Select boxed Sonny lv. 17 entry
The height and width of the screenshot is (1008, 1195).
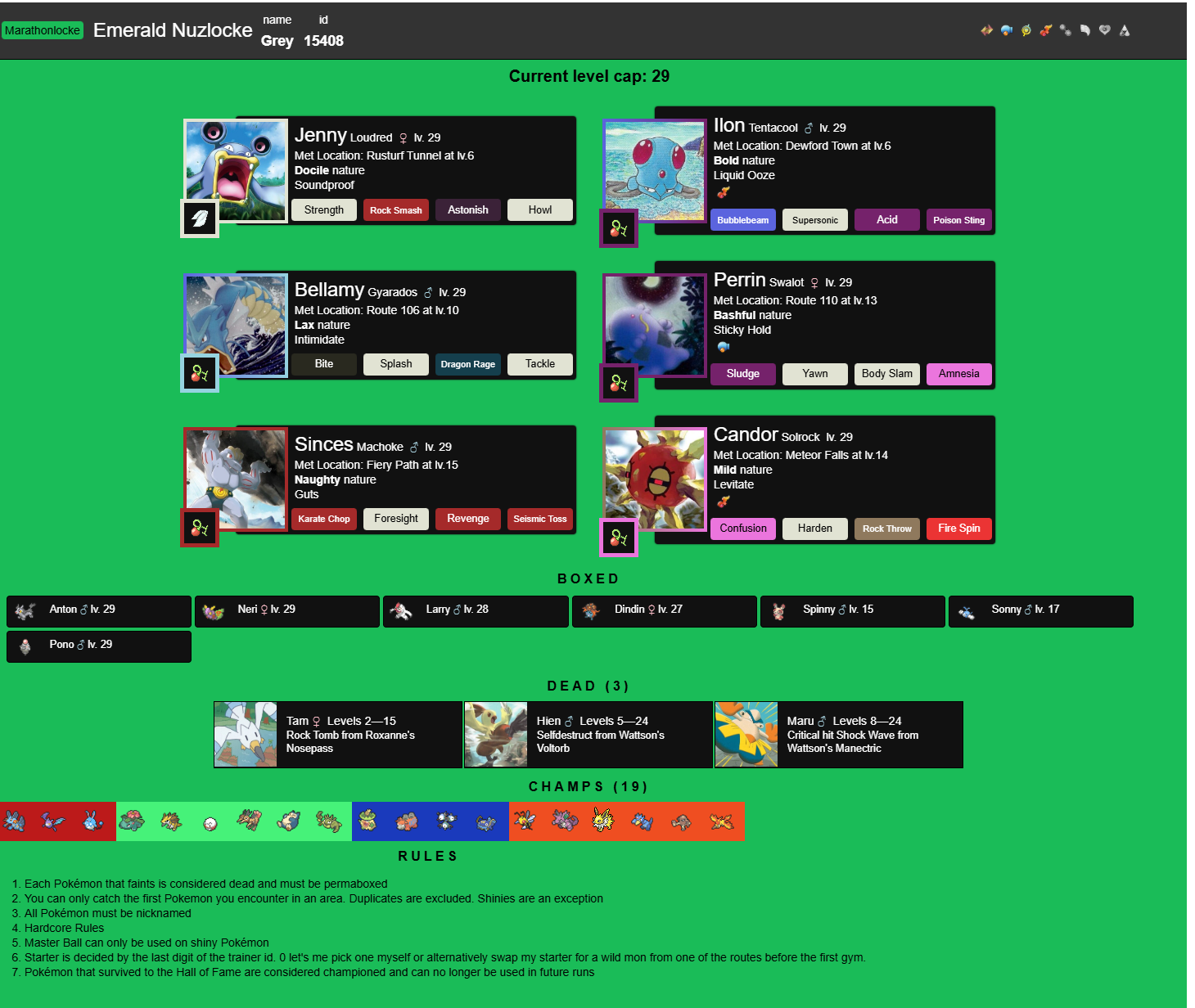pos(1040,611)
